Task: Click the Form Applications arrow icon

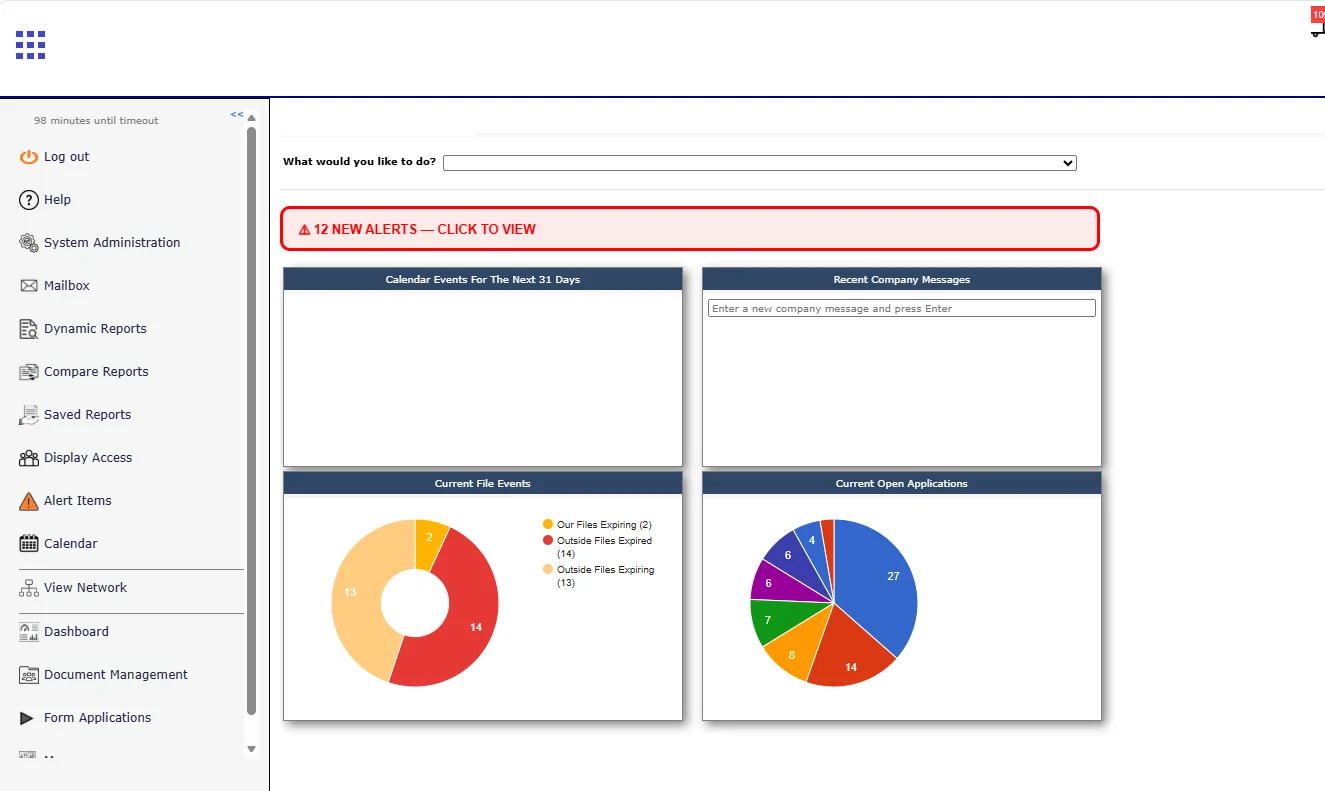Action: tap(27, 718)
